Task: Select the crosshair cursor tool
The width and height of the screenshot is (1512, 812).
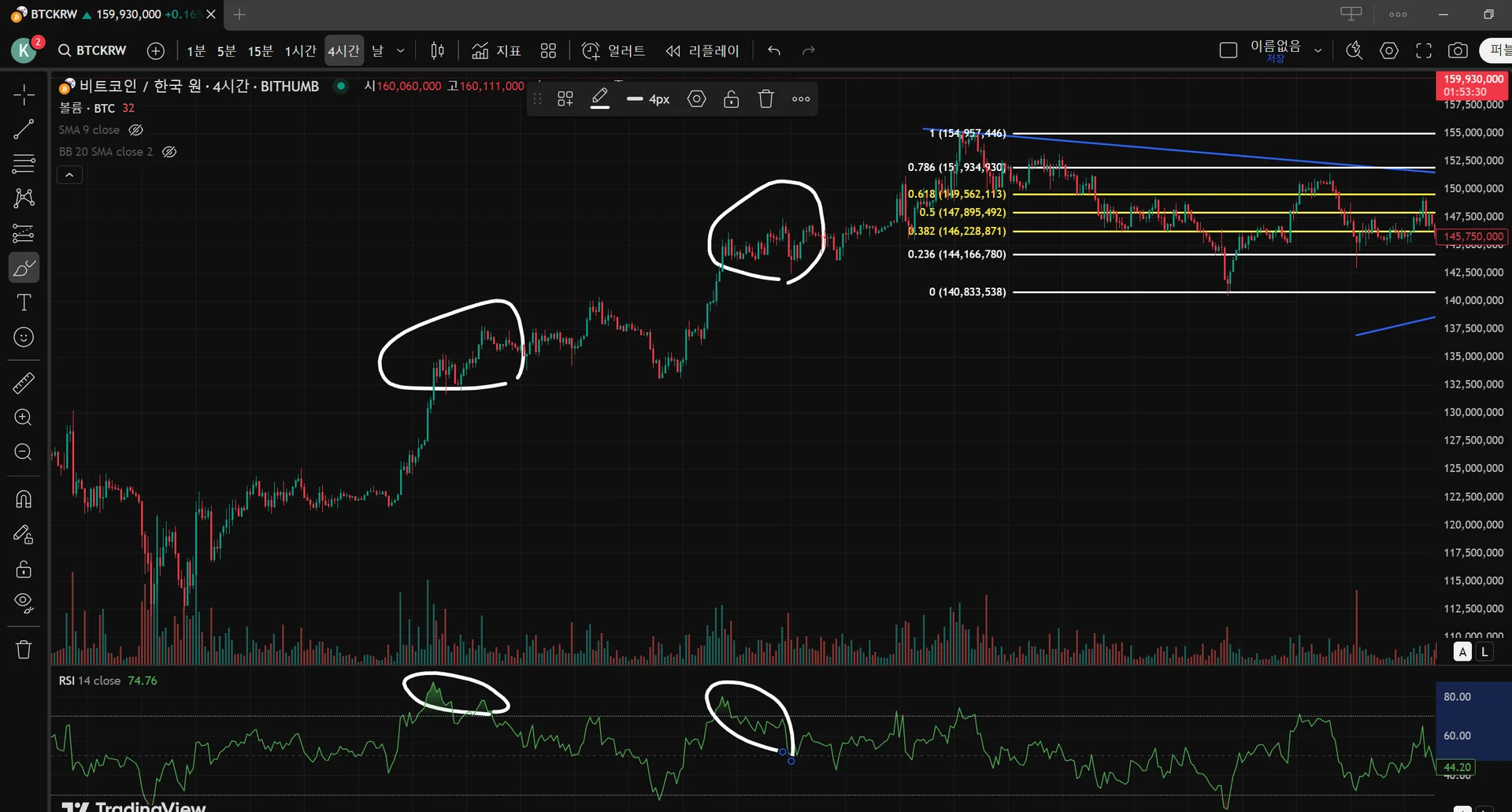Action: pyautogui.click(x=24, y=95)
